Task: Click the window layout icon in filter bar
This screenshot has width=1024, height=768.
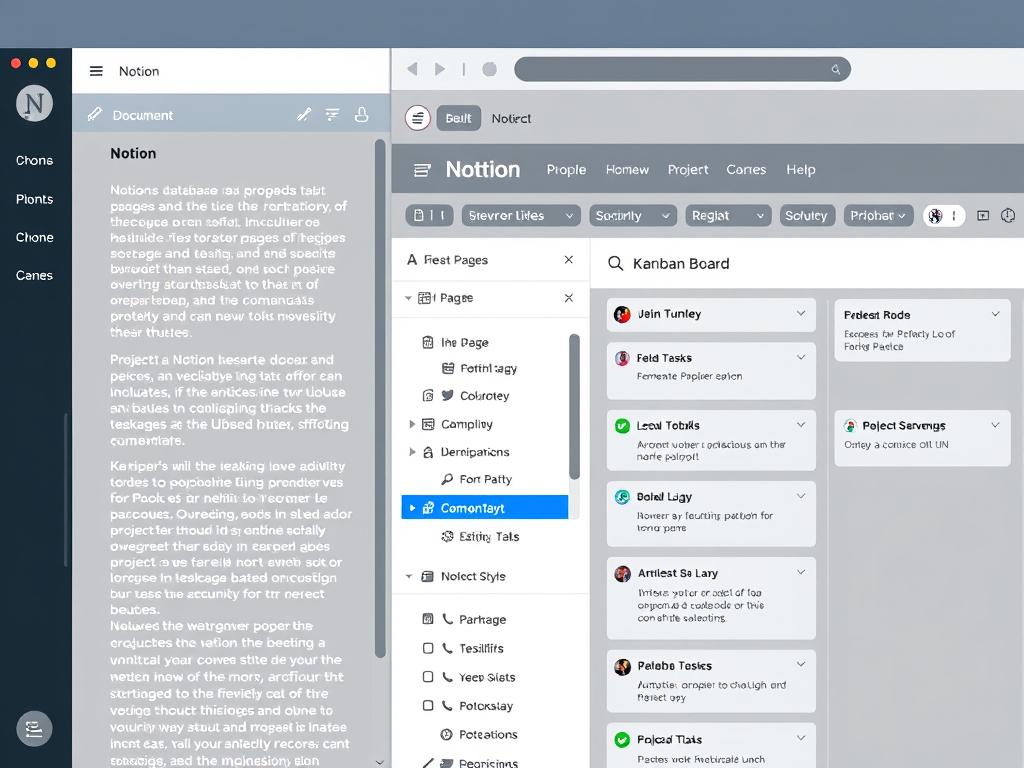Action: pos(983,216)
